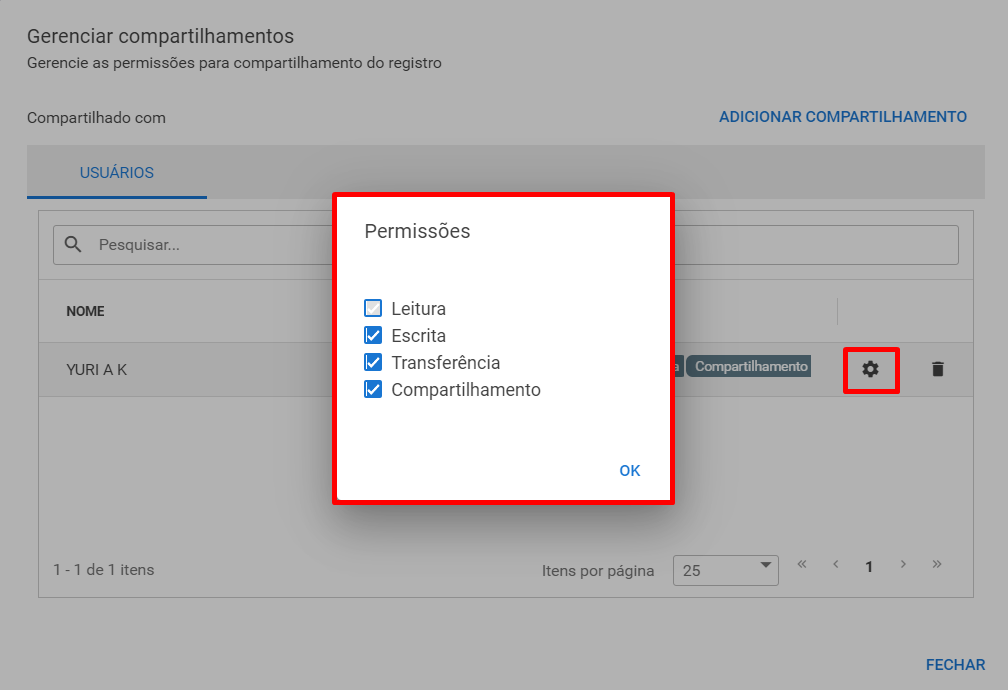
Task: Focus the Pesquisar search field
Action: click(506, 244)
